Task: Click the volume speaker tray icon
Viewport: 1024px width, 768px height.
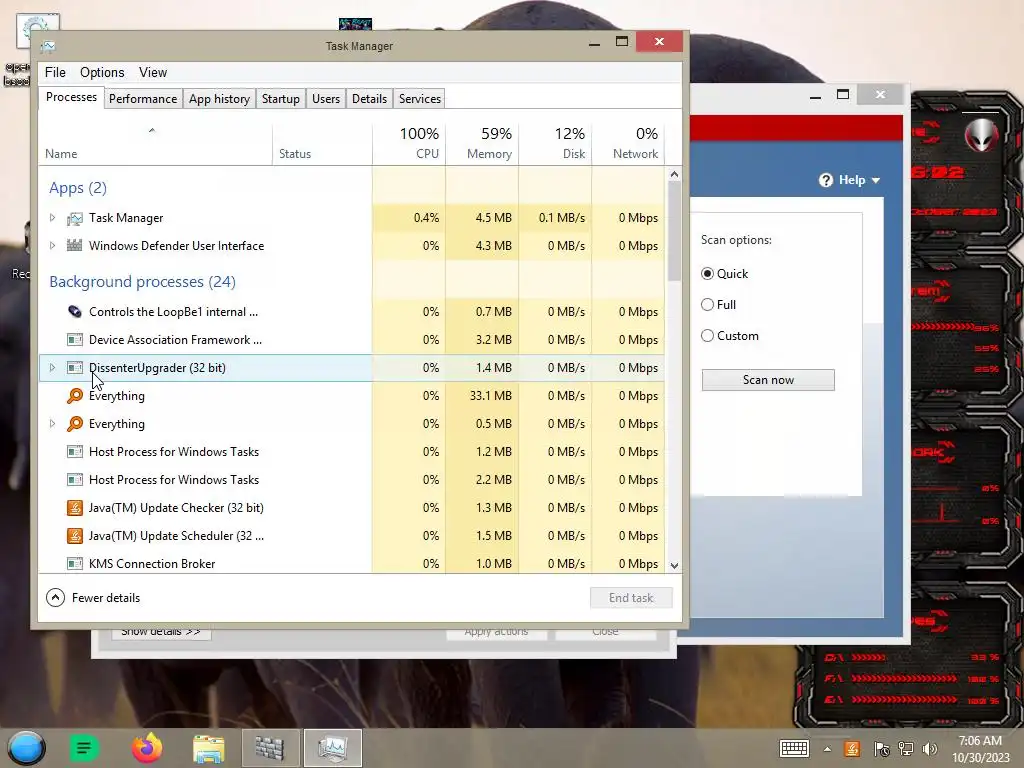Action: click(x=930, y=749)
